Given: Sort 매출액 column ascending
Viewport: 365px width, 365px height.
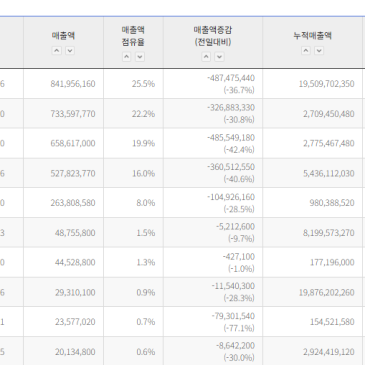Looking at the screenshot, I should [x=57, y=51].
